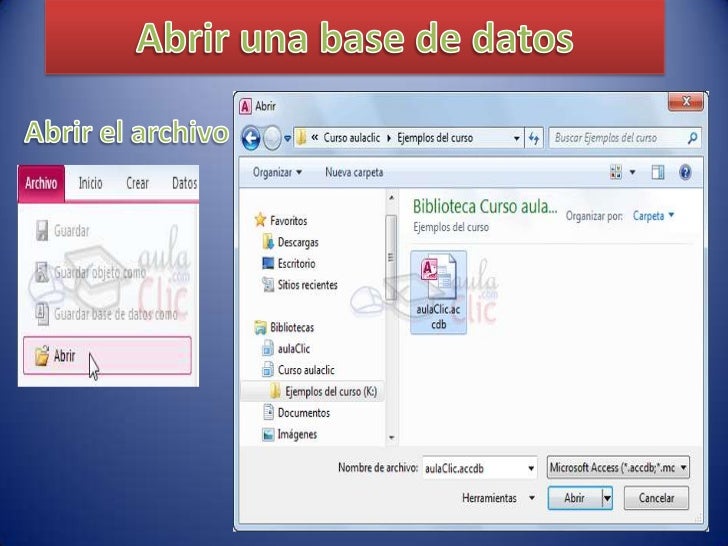This screenshot has height=546, width=728.
Task: Click the Curso aulaclic library icon
Action: coord(268,370)
